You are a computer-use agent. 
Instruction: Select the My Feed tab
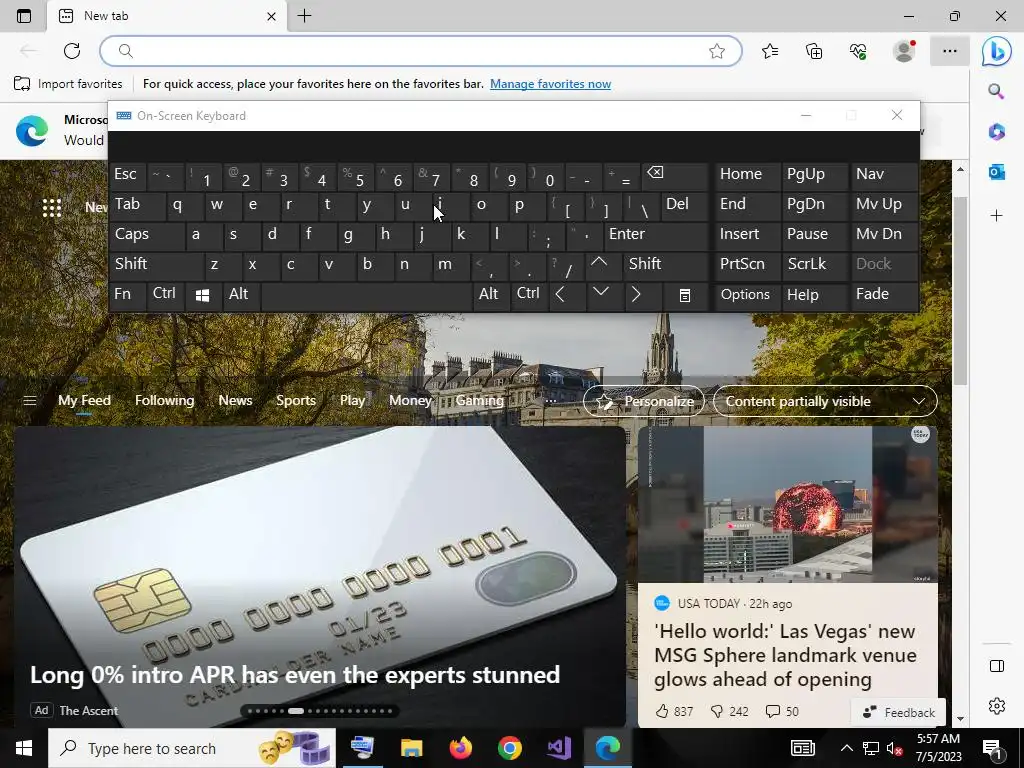[x=84, y=400]
